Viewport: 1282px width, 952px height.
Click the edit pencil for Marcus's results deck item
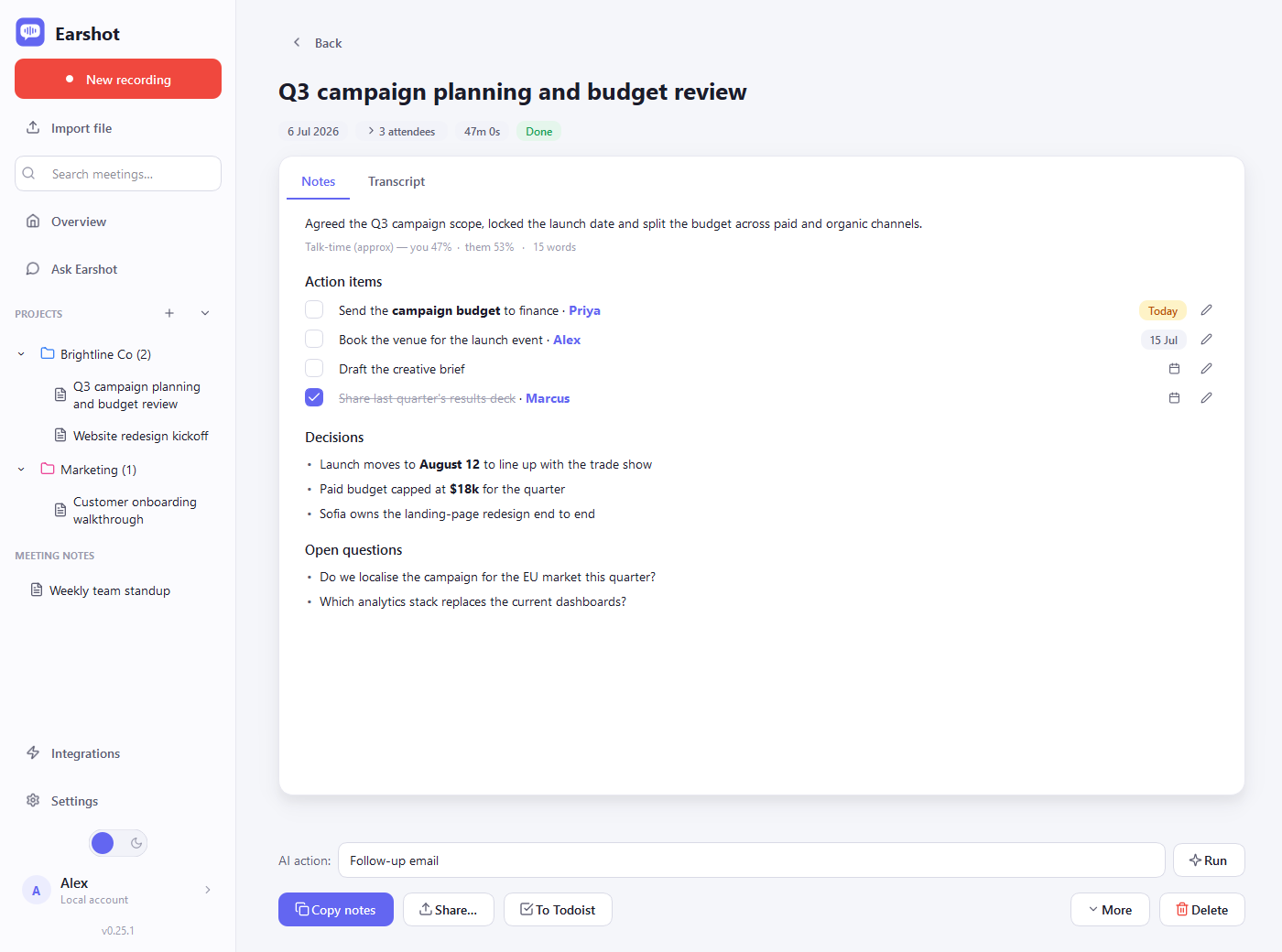1207,398
